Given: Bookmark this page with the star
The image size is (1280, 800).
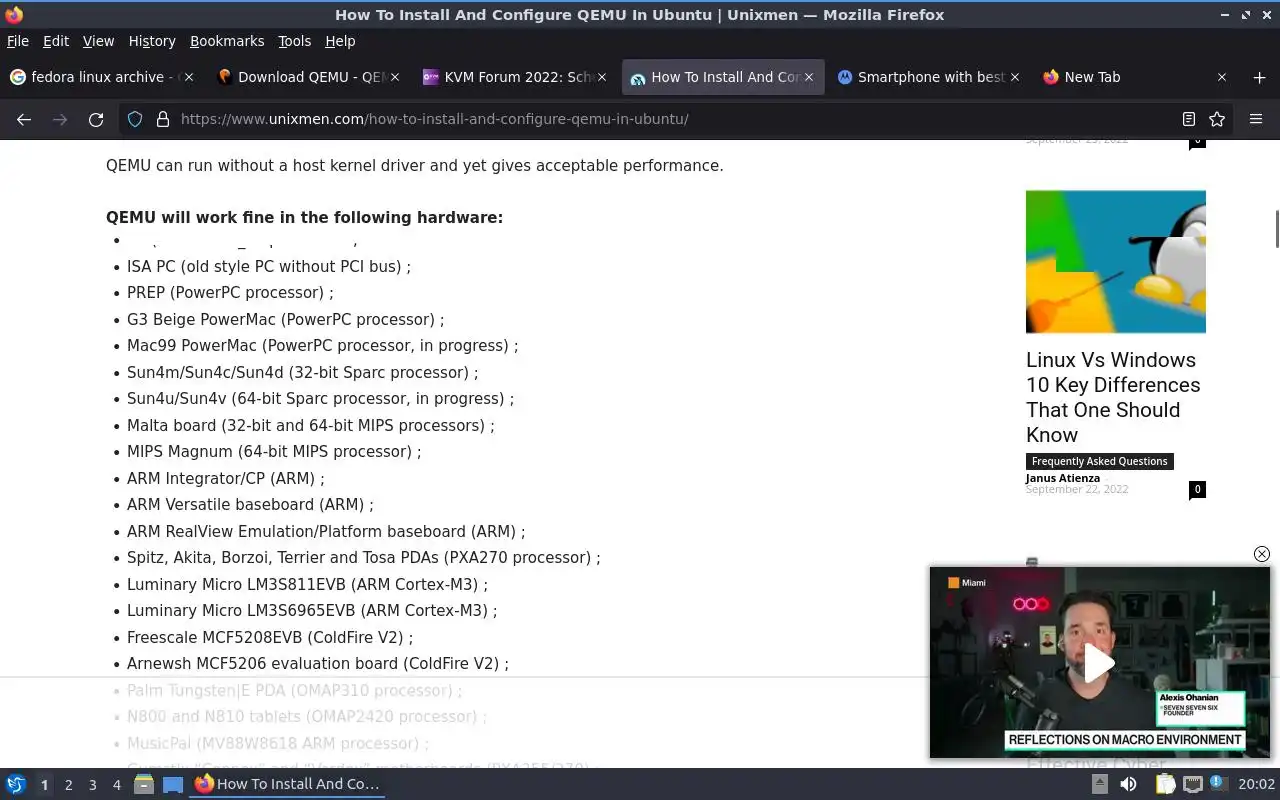Looking at the screenshot, I should pos(1217,119).
